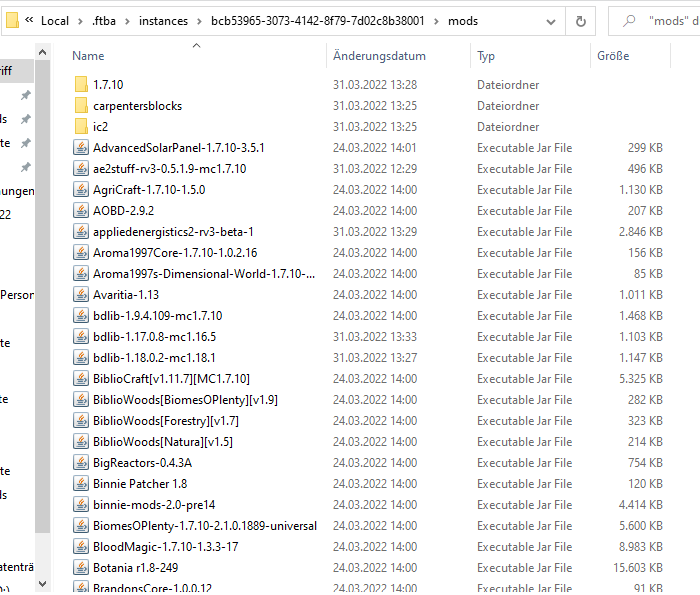Select the binnie-mods jar file icon
700x595 pixels.
tap(81, 504)
